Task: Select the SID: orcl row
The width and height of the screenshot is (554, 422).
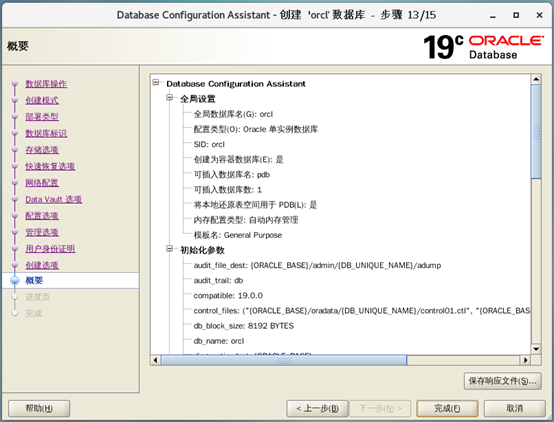Action: (x=209, y=145)
